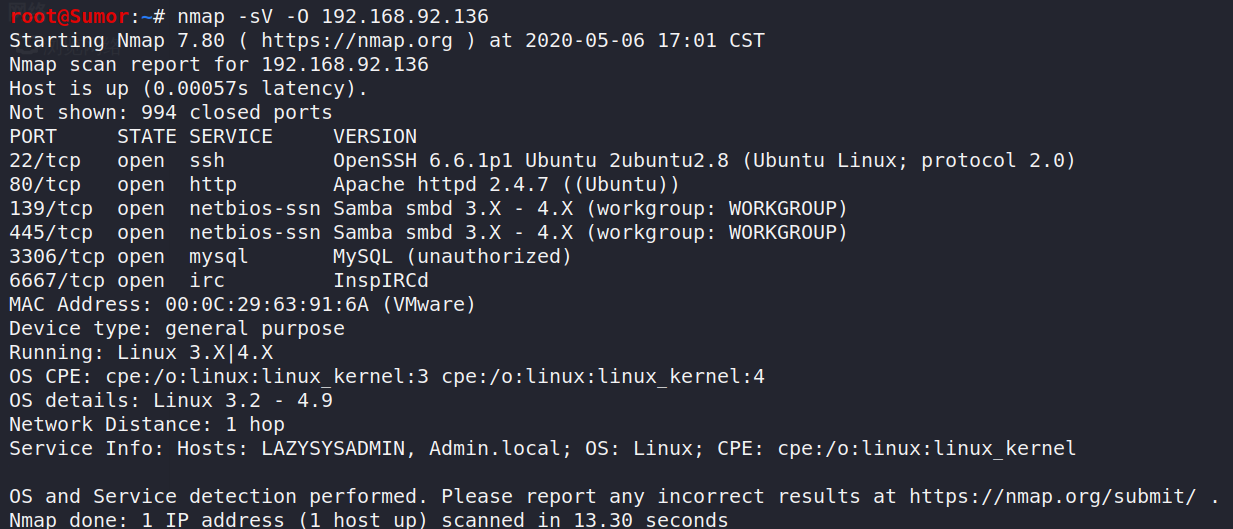Viewport: 1233px width, 529px height.
Task: Click the VERSION column header
Action: [375, 136]
